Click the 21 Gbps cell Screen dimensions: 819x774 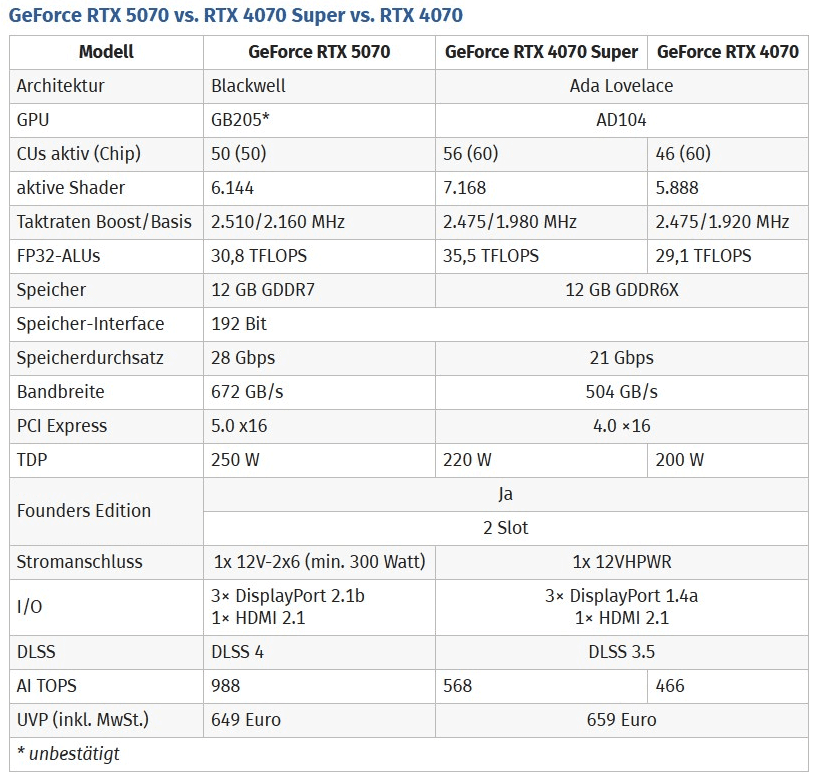pyautogui.click(x=622, y=357)
